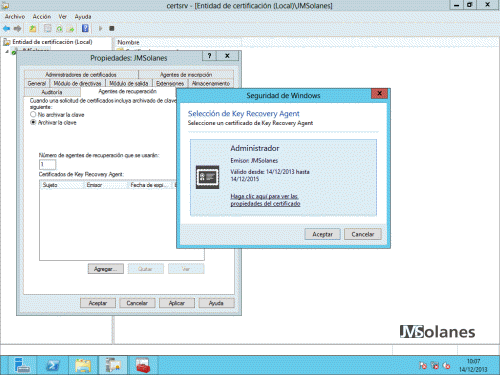Click the Emisor column header
Screen dimensions: 500x375
tap(106, 185)
